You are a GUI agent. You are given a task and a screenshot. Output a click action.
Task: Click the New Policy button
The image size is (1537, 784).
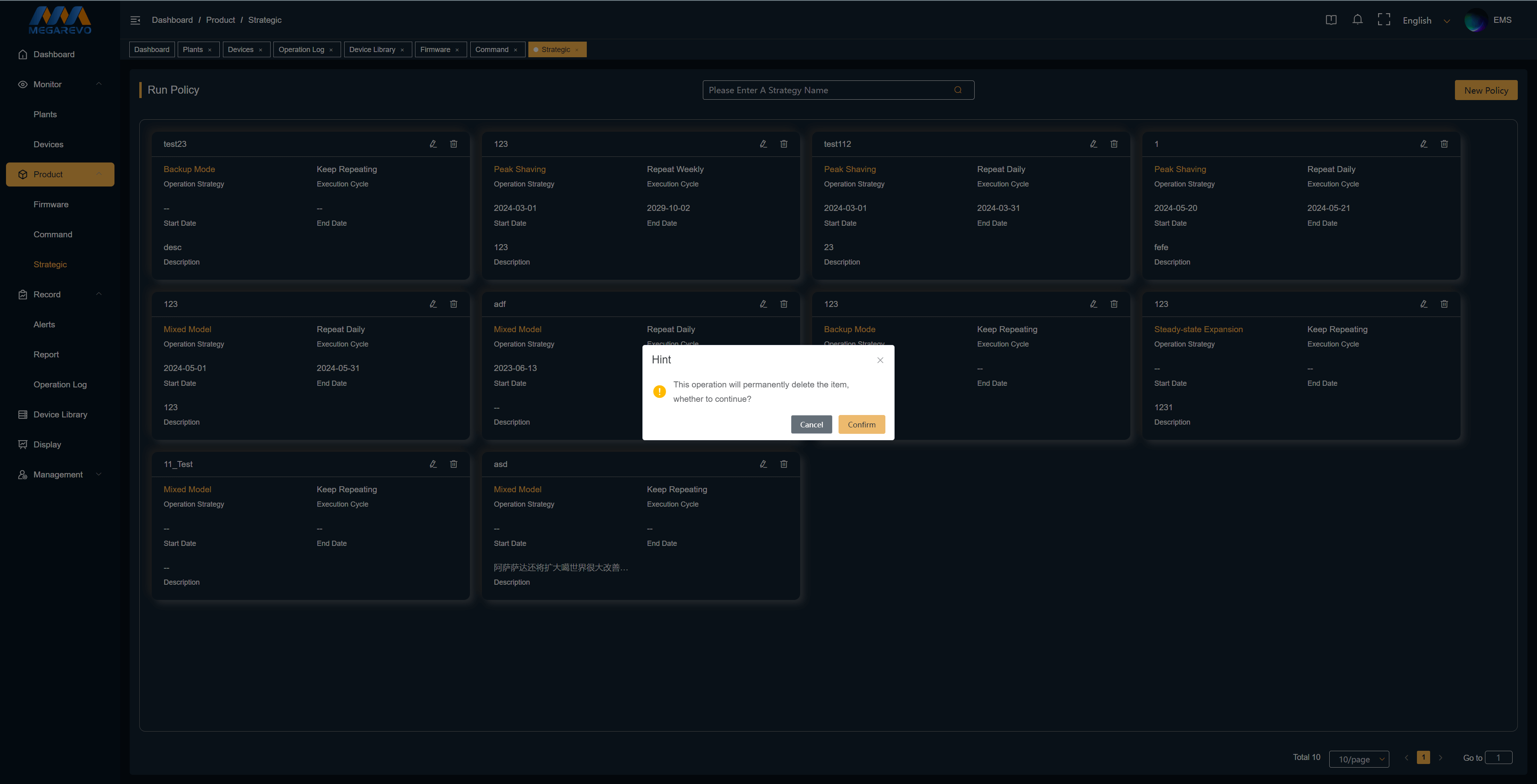tap(1486, 90)
